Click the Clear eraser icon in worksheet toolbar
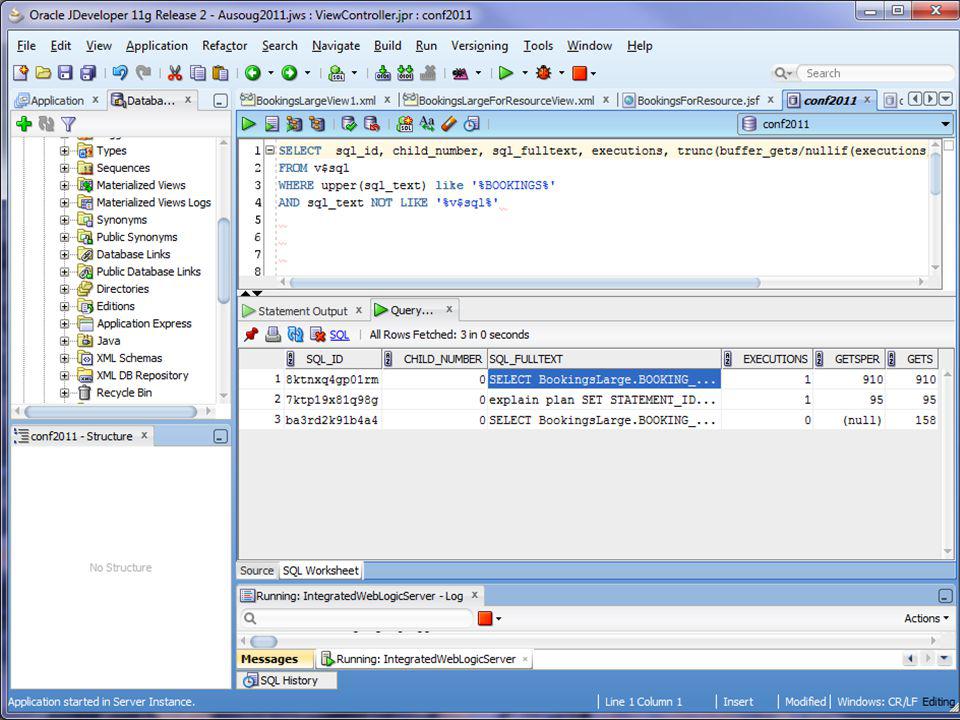This screenshot has height=720, width=960. [449, 124]
